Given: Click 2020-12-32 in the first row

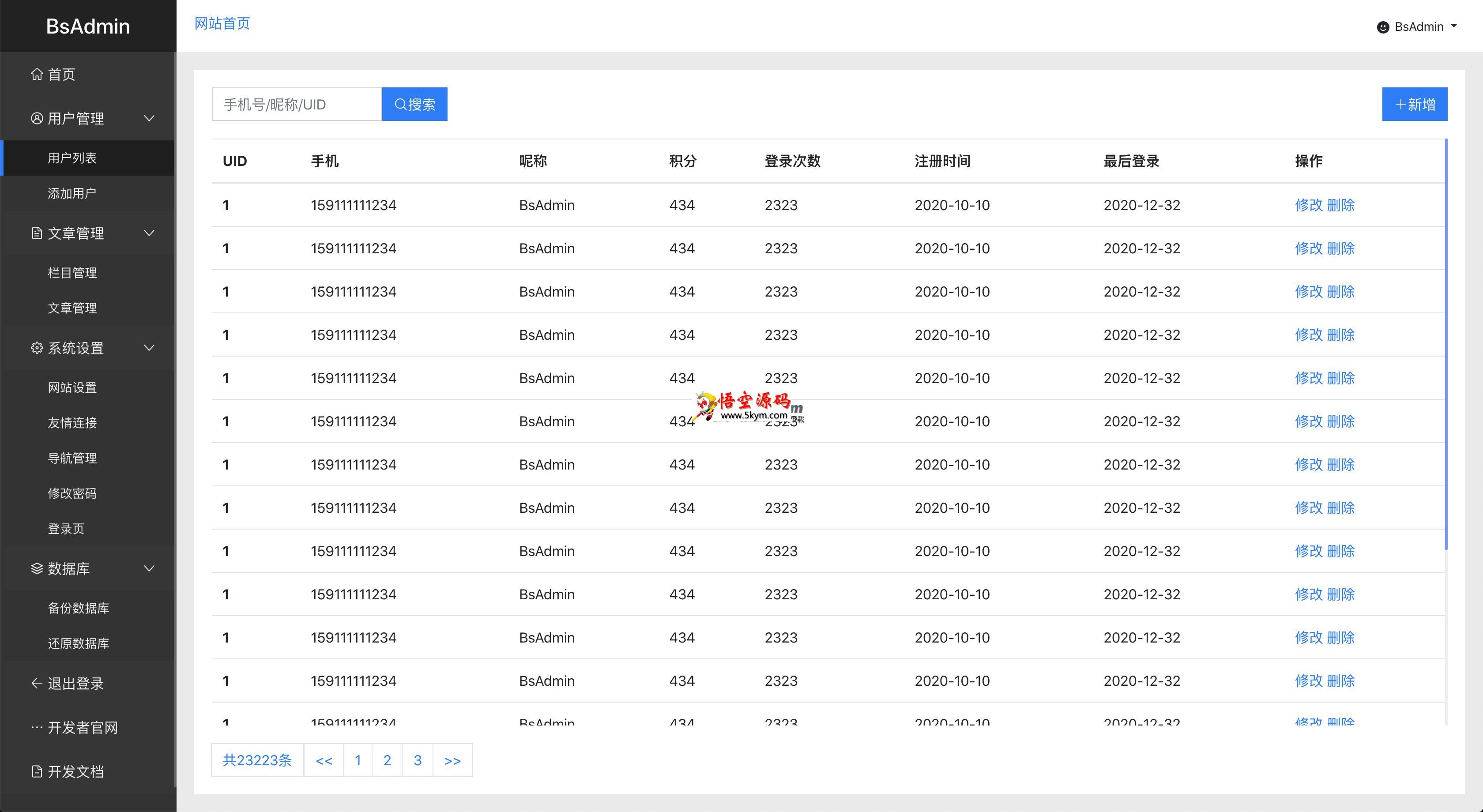Looking at the screenshot, I should (x=1142, y=205).
